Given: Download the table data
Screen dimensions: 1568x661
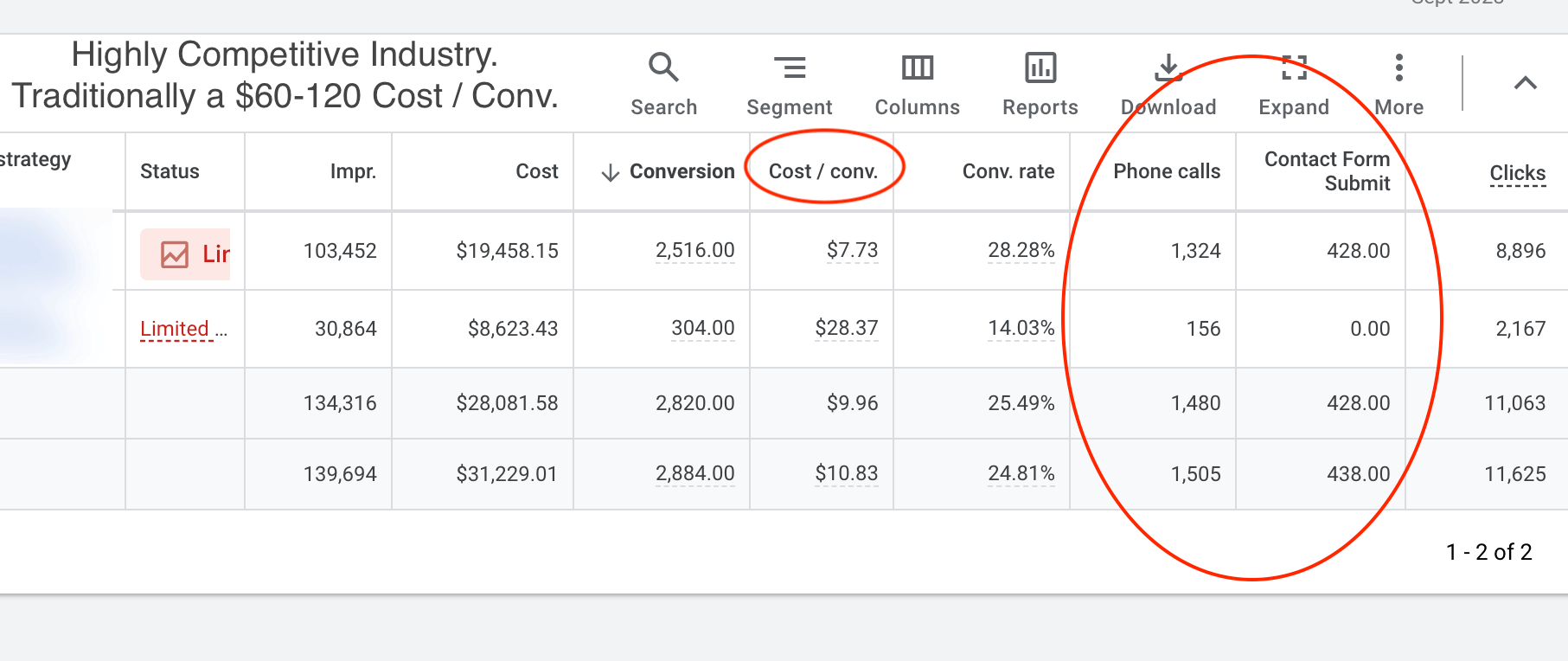Looking at the screenshot, I should [x=1168, y=85].
